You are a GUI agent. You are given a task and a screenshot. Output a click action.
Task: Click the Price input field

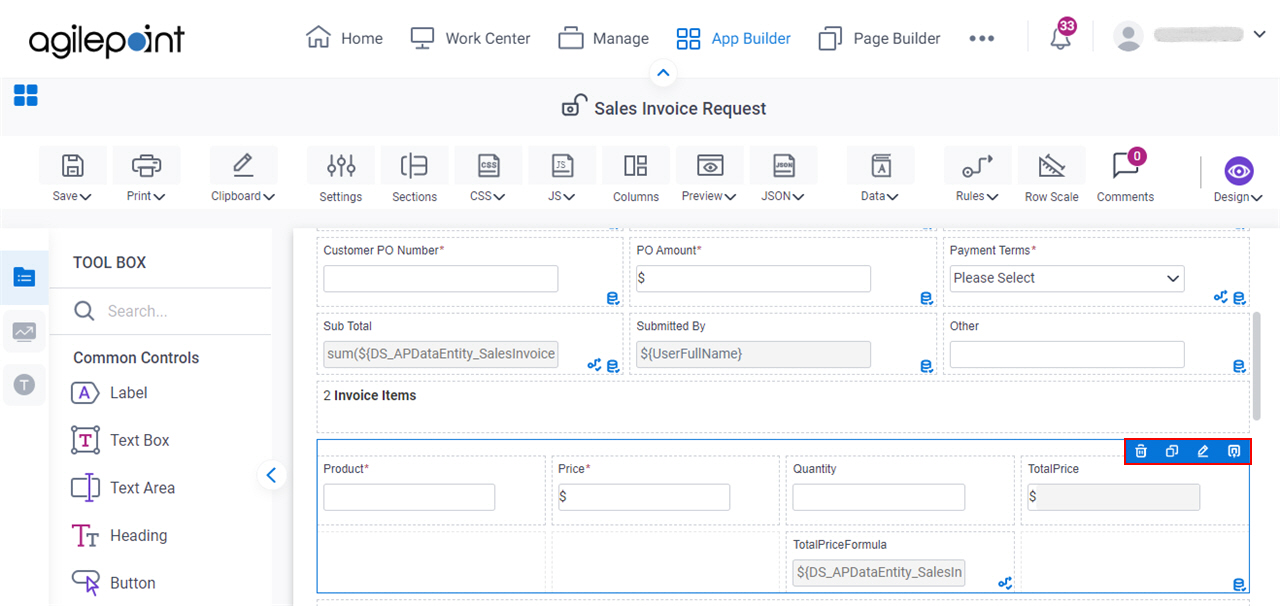pos(644,497)
